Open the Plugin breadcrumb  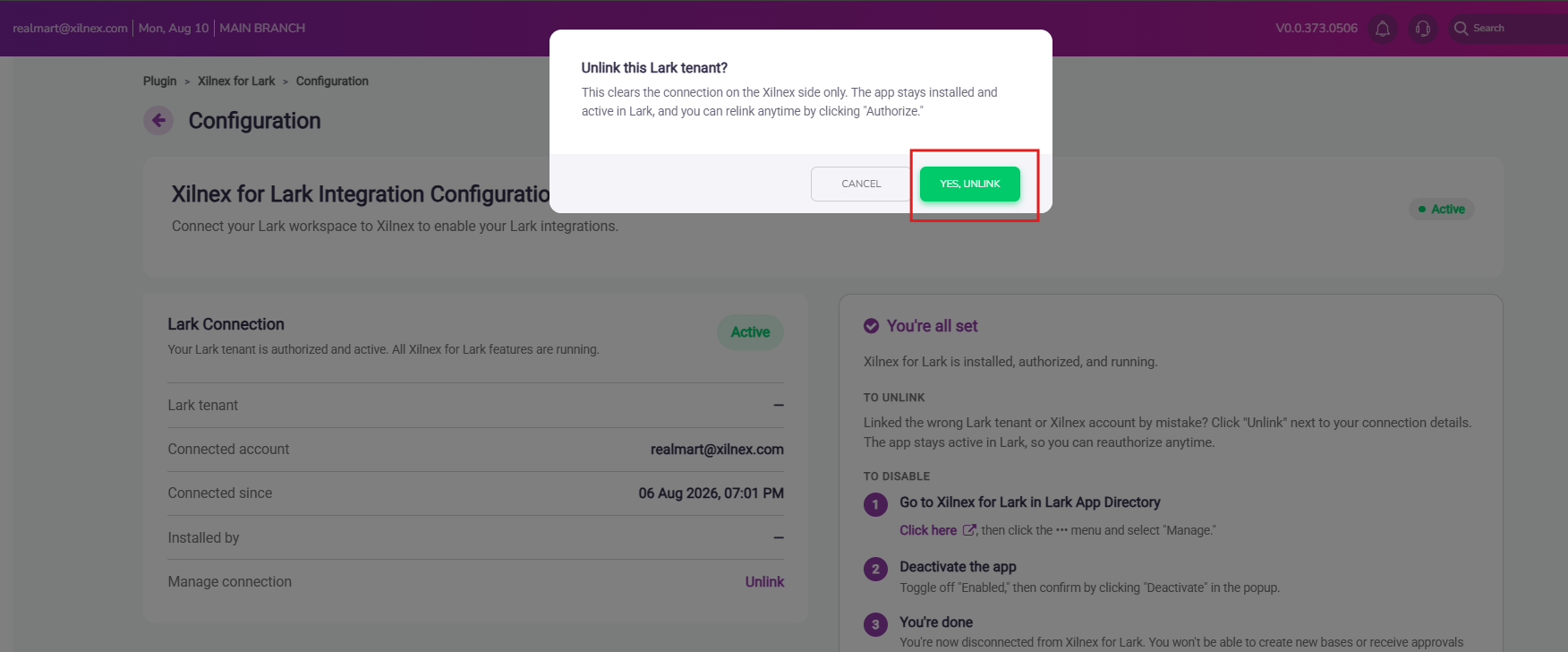159,81
